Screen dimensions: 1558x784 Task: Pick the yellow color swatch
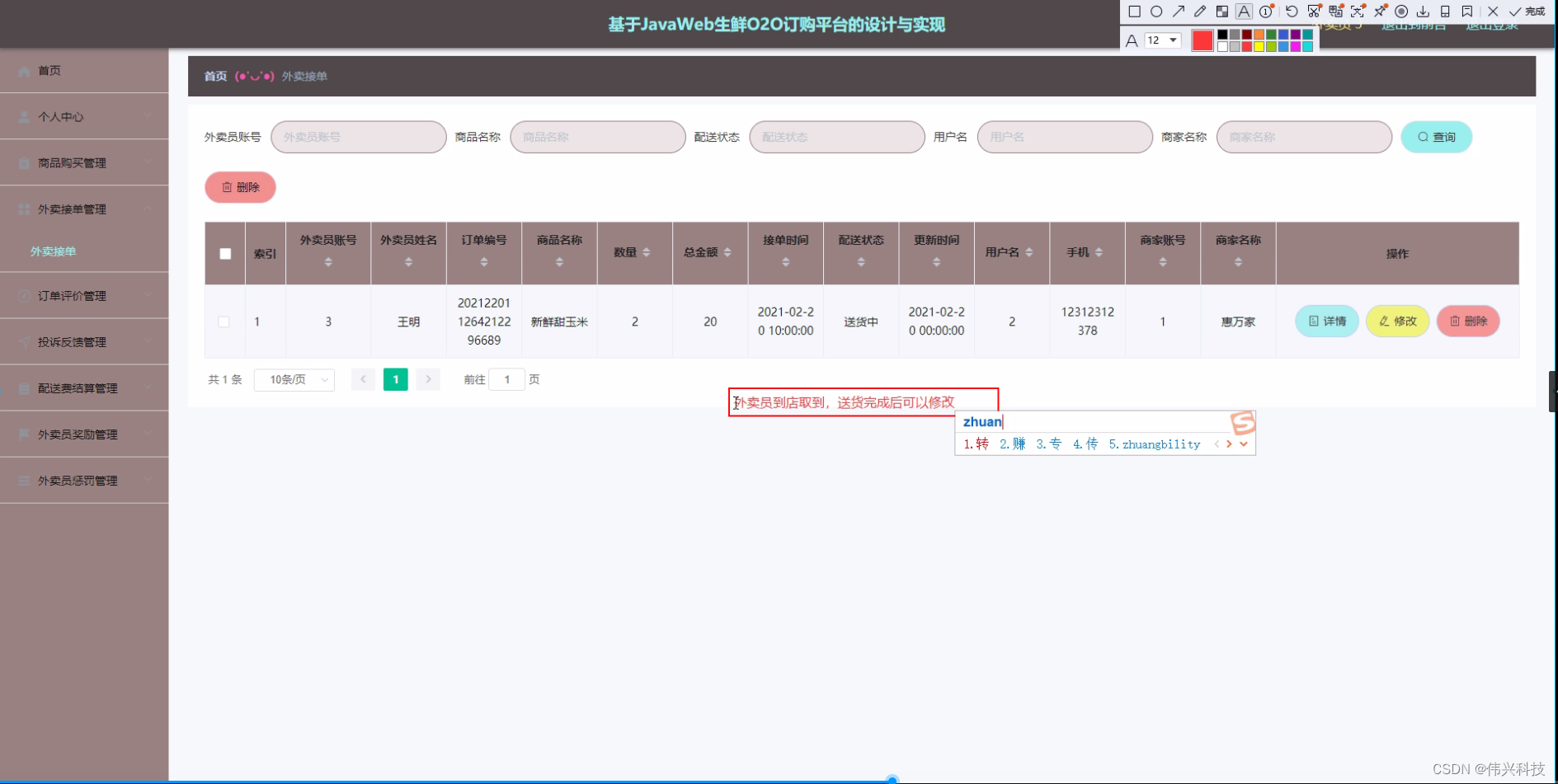1259,46
